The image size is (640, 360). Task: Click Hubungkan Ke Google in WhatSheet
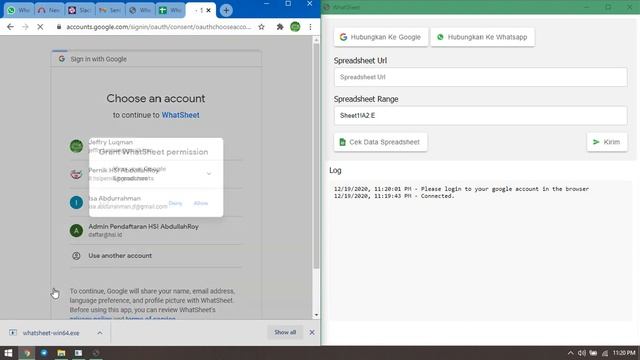tap(381, 37)
